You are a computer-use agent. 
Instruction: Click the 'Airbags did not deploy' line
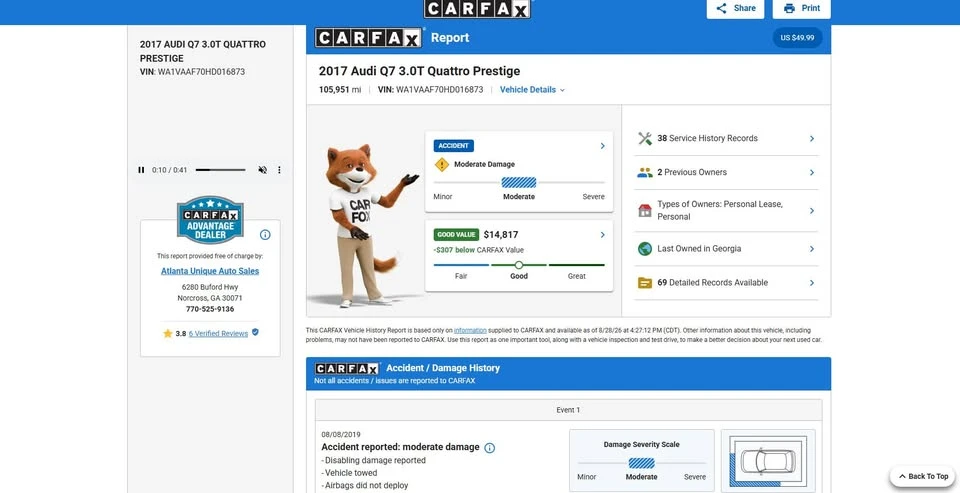[x=365, y=486]
